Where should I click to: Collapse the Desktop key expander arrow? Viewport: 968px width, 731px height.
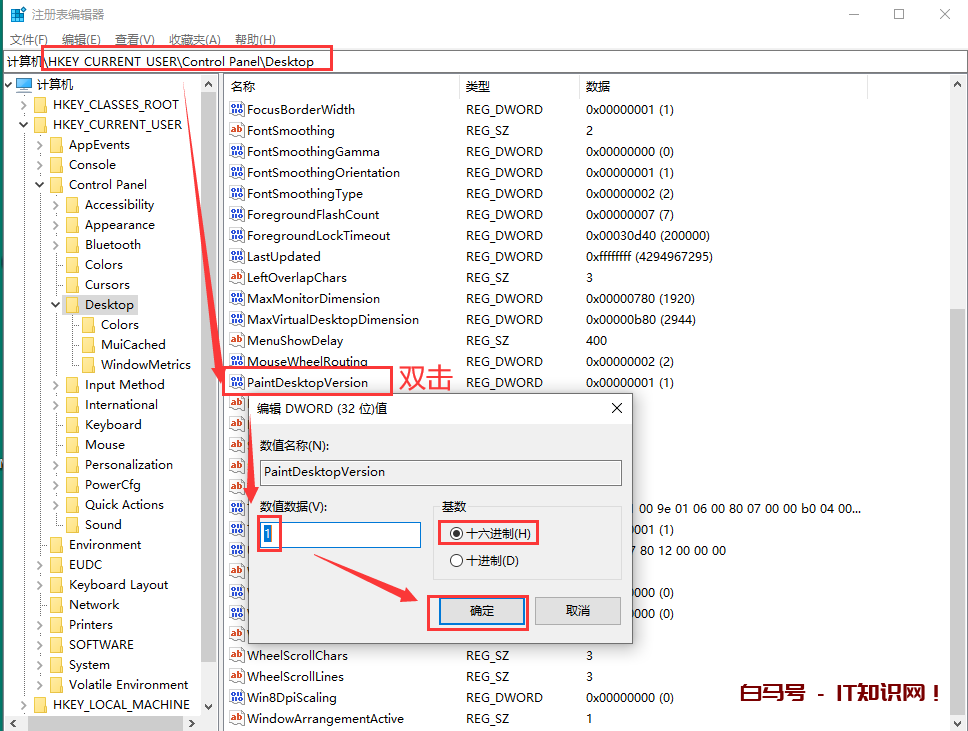[x=55, y=305]
